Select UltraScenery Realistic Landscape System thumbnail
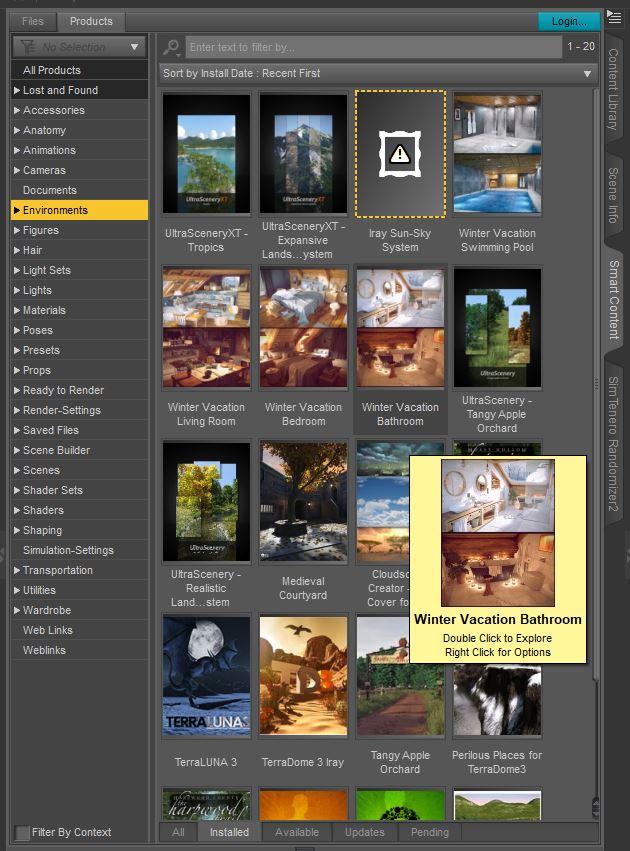 tap(206, 501)
